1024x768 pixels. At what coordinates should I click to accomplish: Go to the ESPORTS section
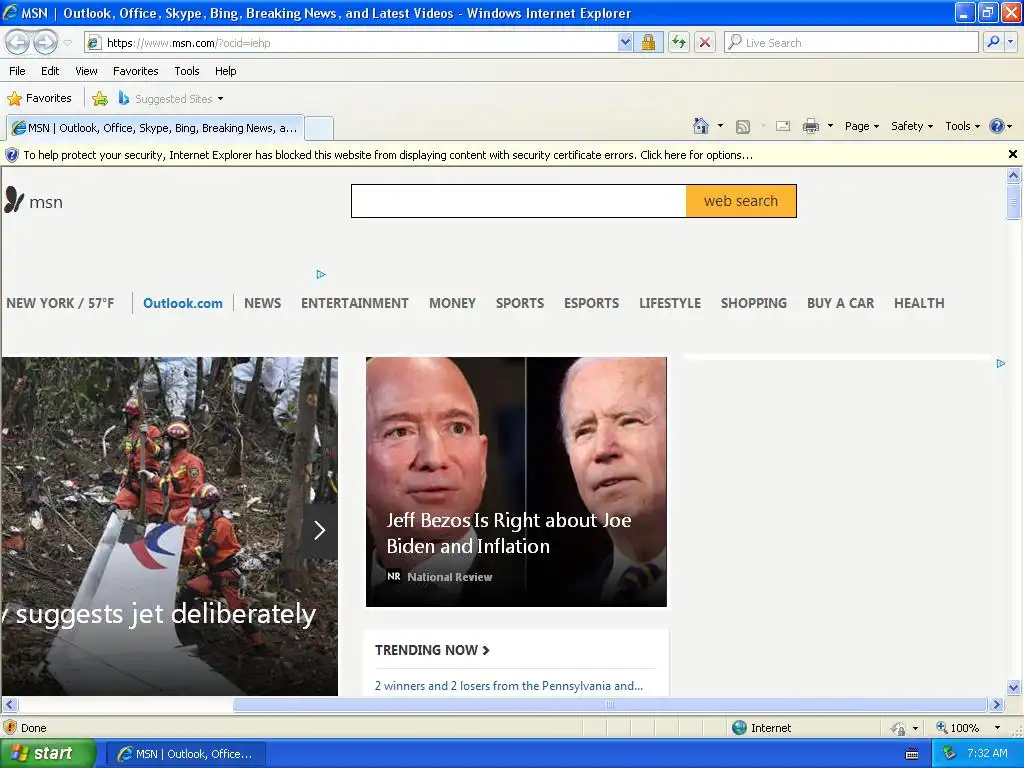pos(592,303)
